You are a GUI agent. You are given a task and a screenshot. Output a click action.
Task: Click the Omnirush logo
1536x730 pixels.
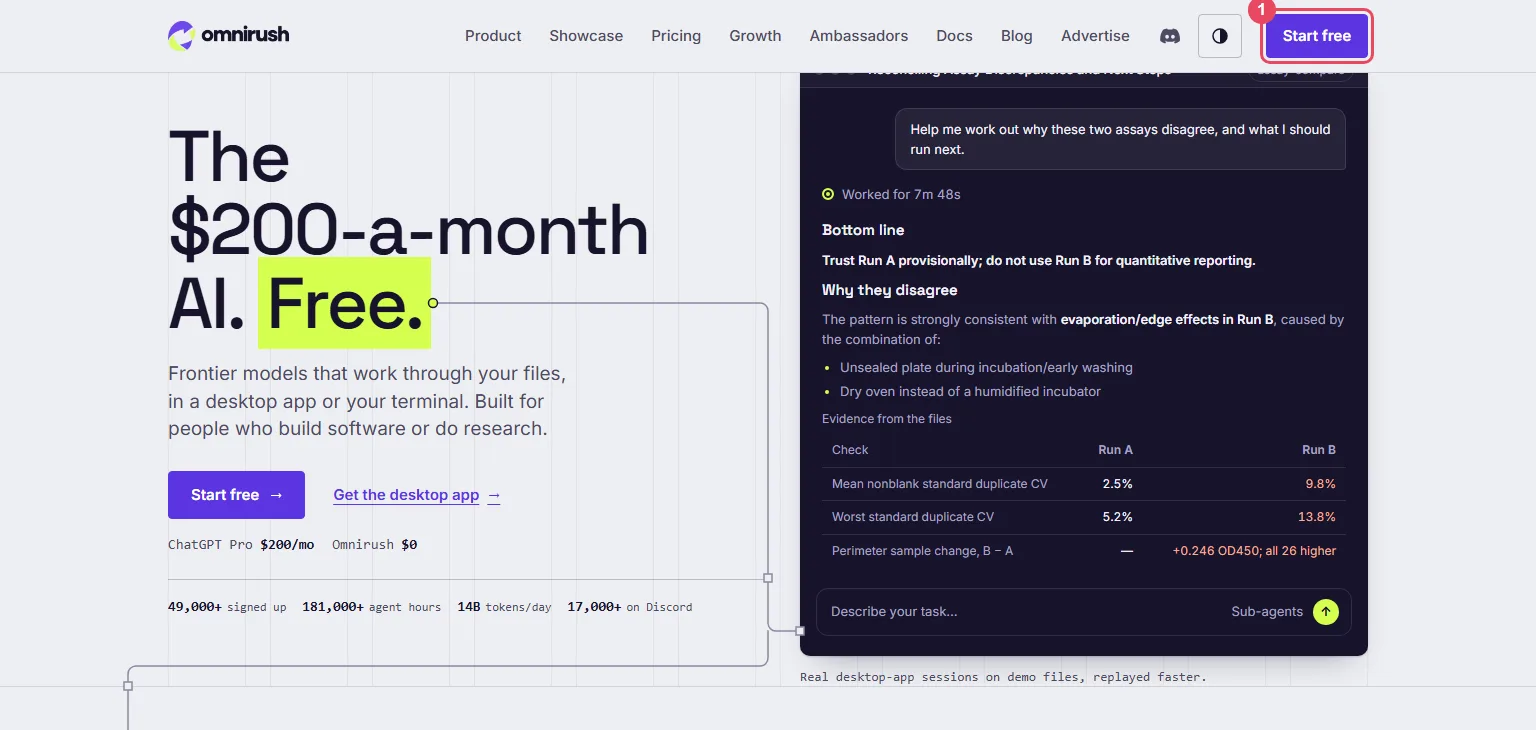(228, 36)
